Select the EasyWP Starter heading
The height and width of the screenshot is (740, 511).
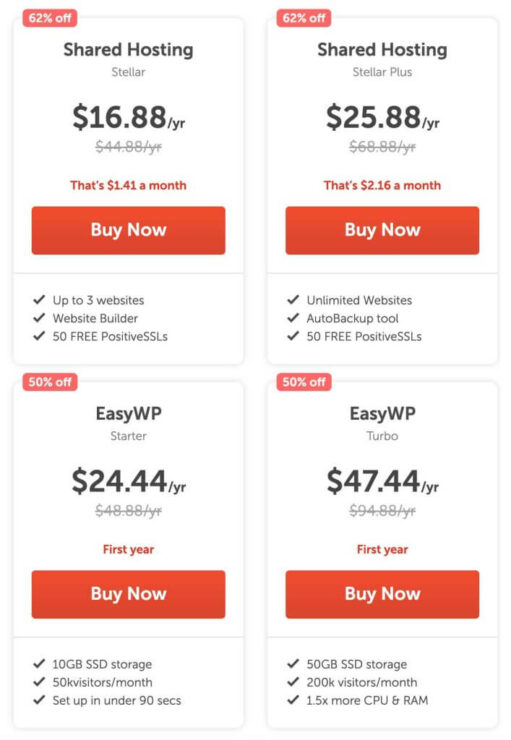click(128, 413)
